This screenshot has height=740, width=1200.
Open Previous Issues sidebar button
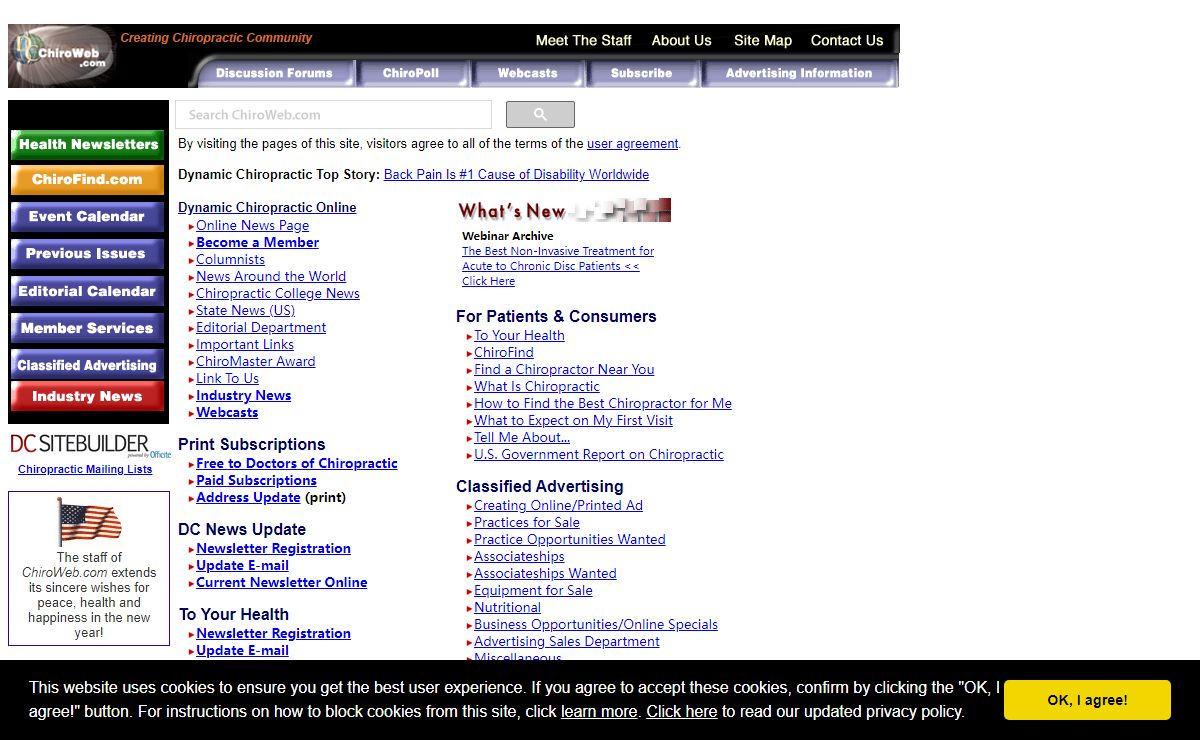pos(88,254)
